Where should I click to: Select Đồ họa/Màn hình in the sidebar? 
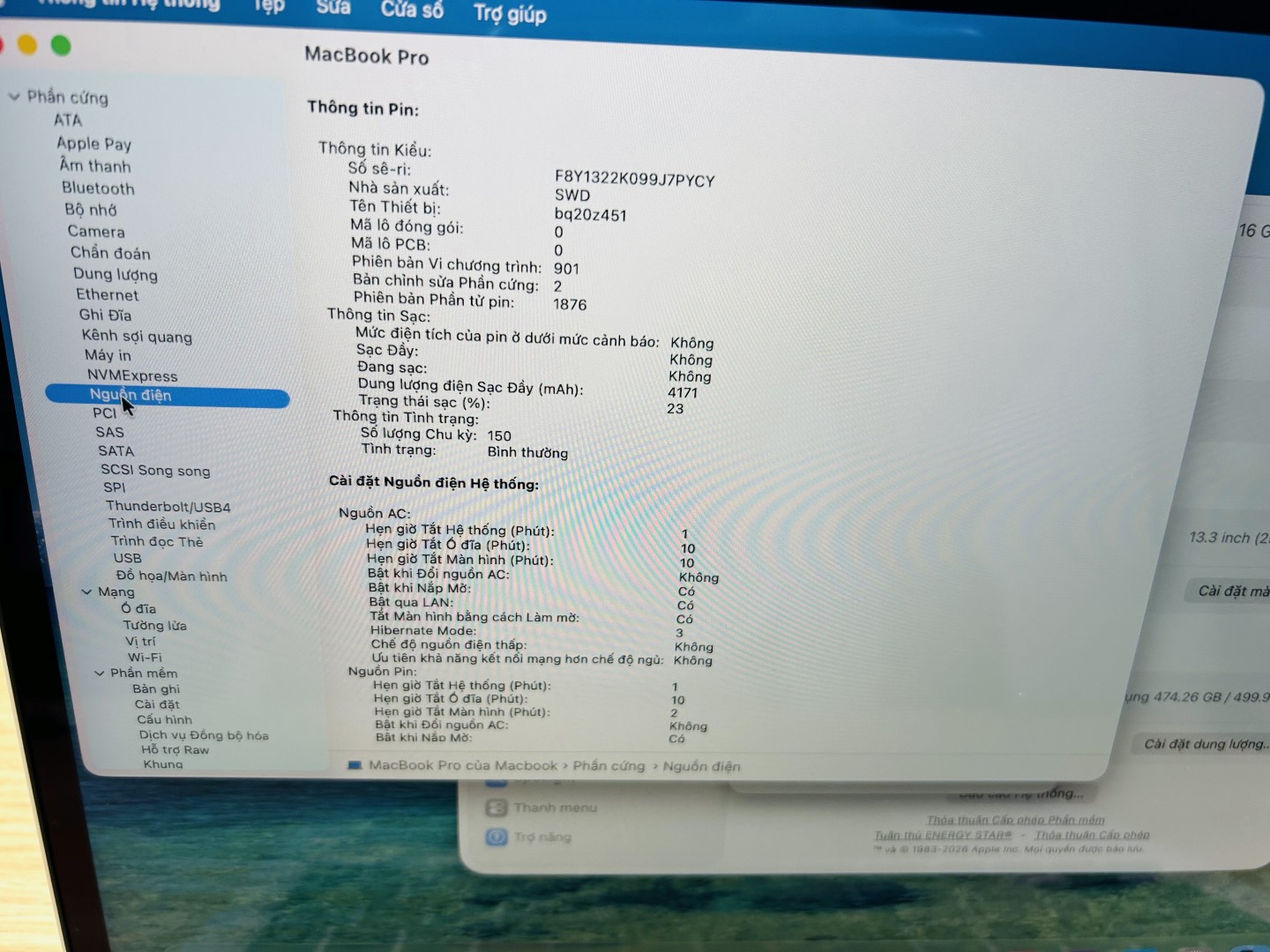pos(172,576)
